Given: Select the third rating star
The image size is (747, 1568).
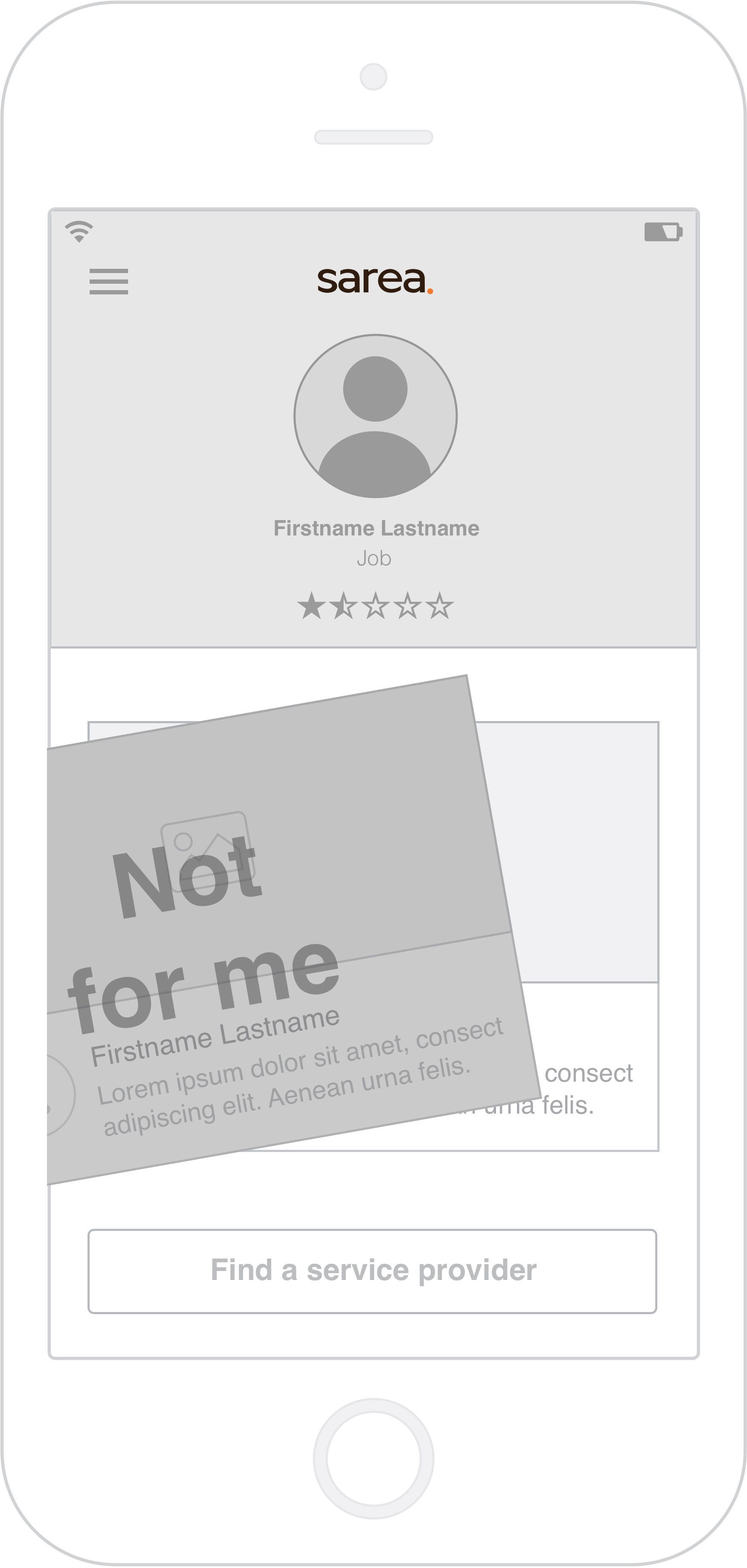Looking at the screenshot, I should pos(376,605).
